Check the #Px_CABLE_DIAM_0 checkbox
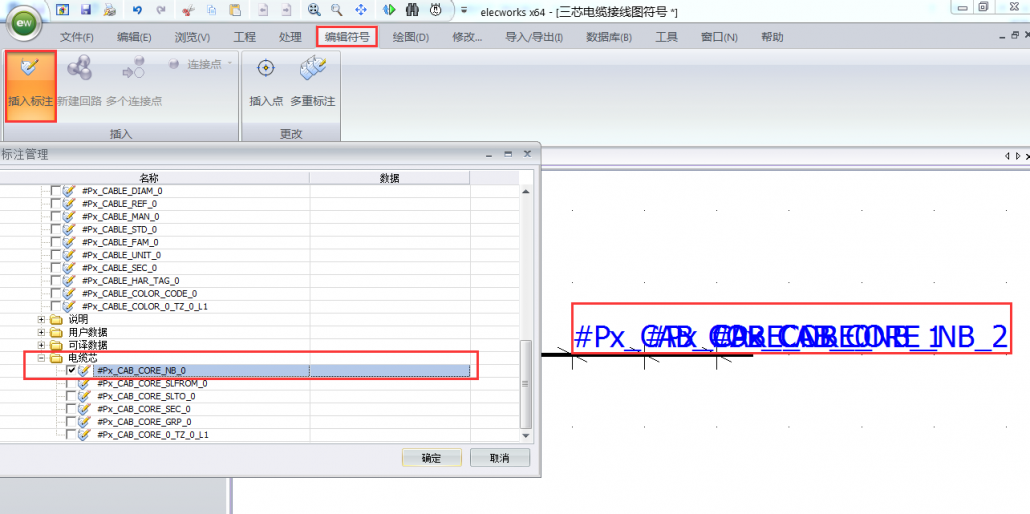Image resolution: width=1030 pixels, height=514 pixels. 55,191
